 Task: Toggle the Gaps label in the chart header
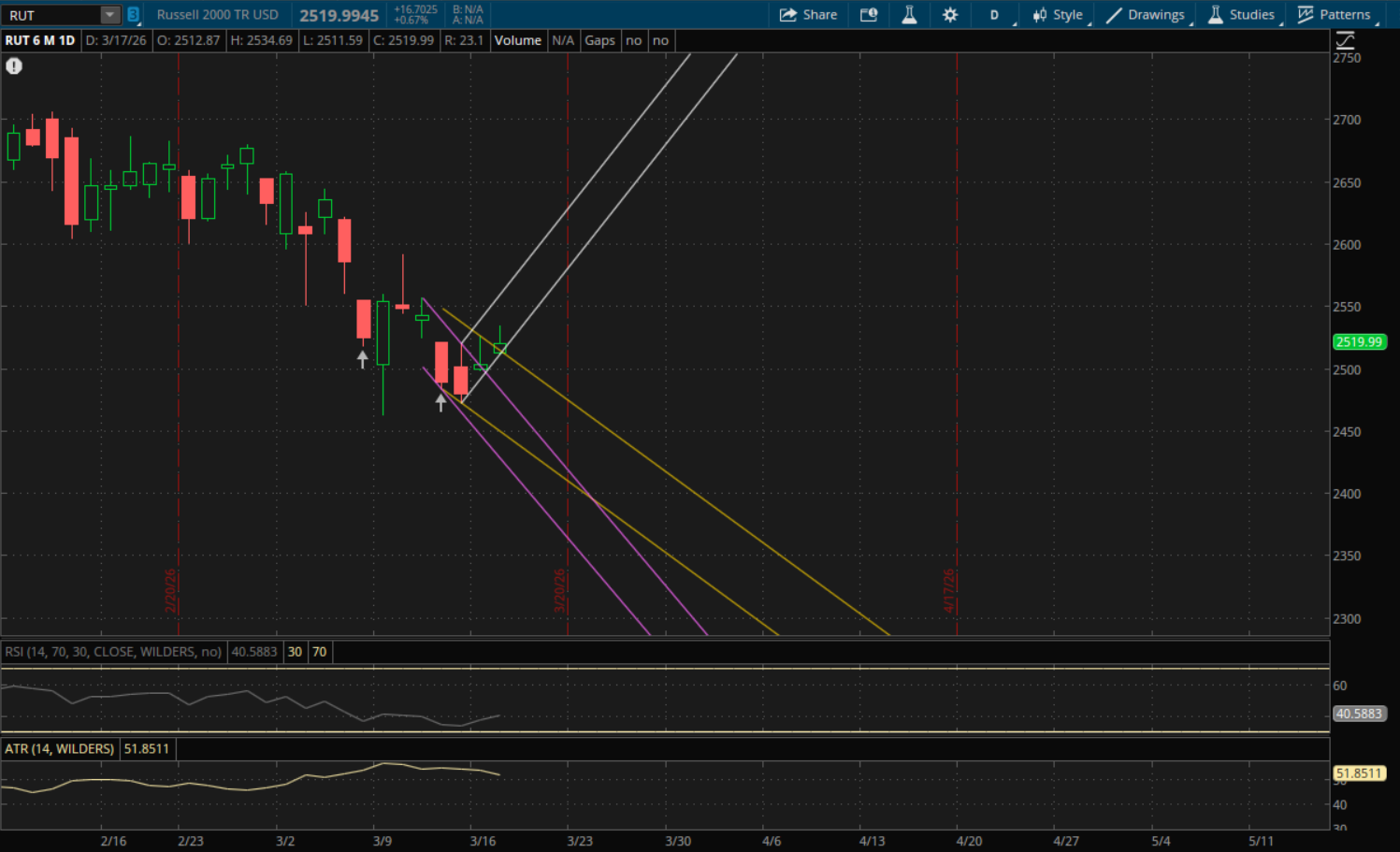click(599, 40)
